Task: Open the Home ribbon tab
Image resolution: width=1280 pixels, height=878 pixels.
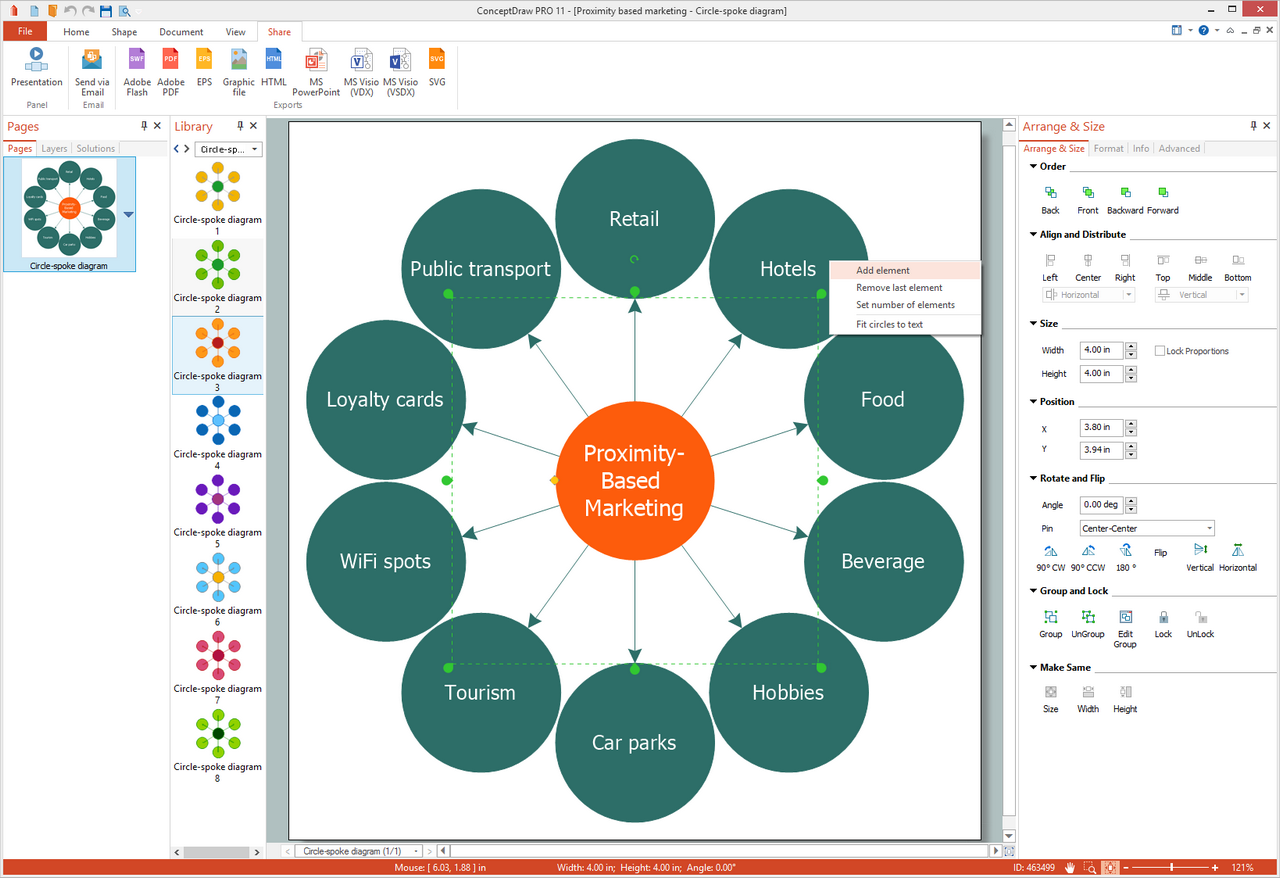Action: [x=76, y=32]
